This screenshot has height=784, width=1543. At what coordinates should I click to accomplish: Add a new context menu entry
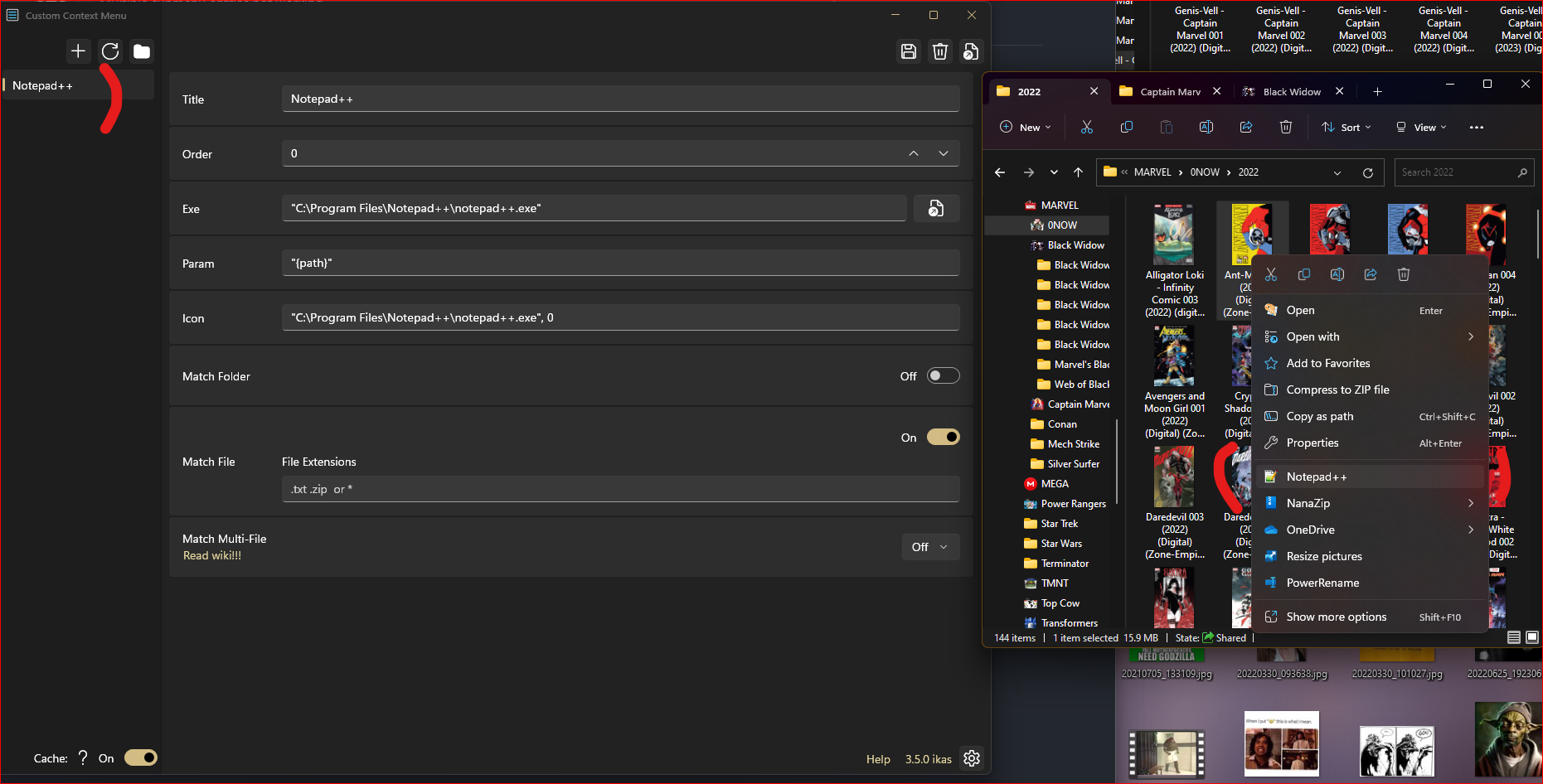coord(78,51)
